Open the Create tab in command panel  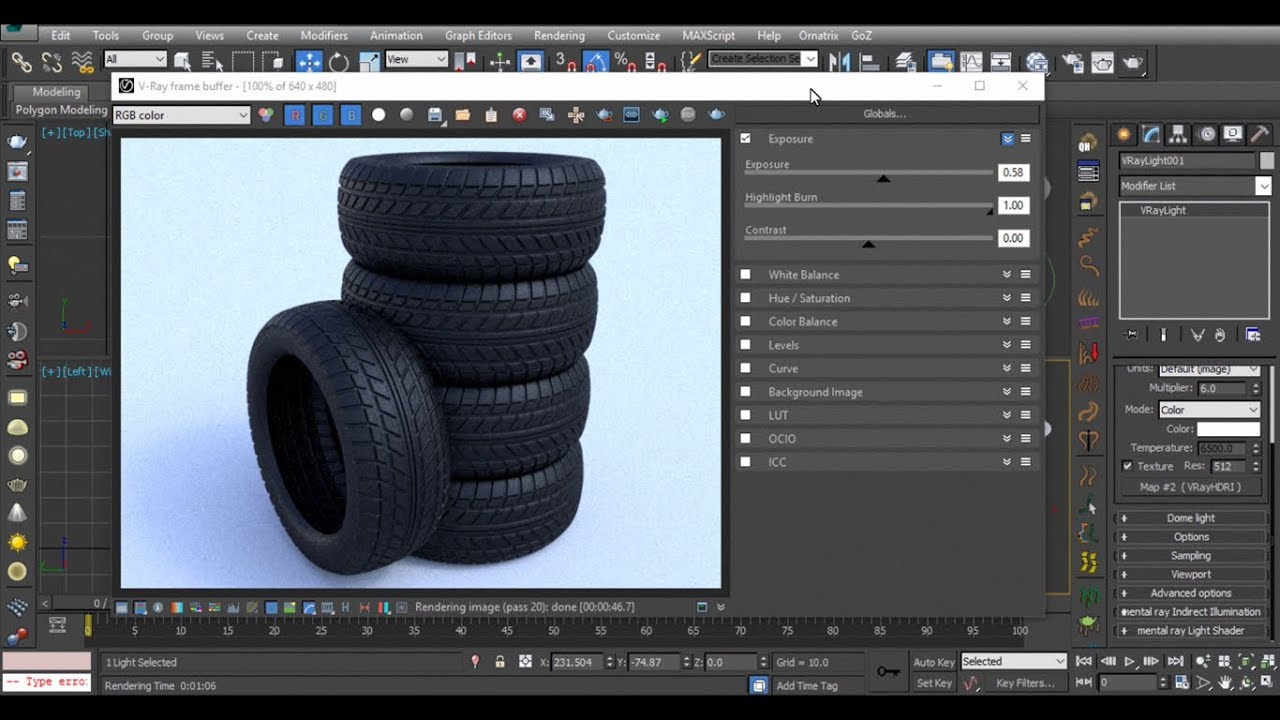1125,134
